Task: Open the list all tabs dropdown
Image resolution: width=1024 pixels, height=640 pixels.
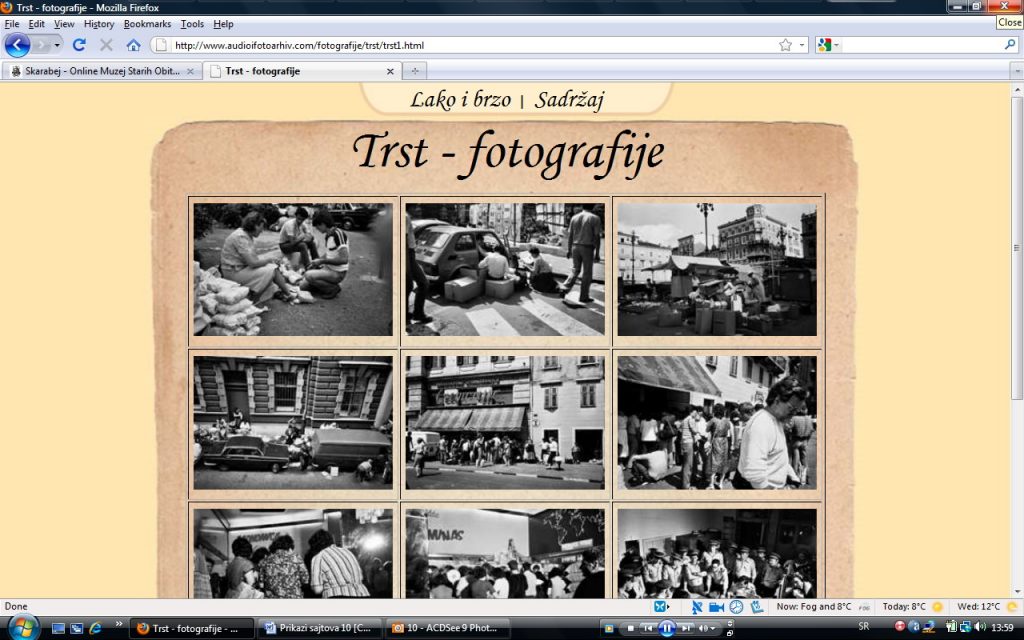Action: click(1016, 71)
